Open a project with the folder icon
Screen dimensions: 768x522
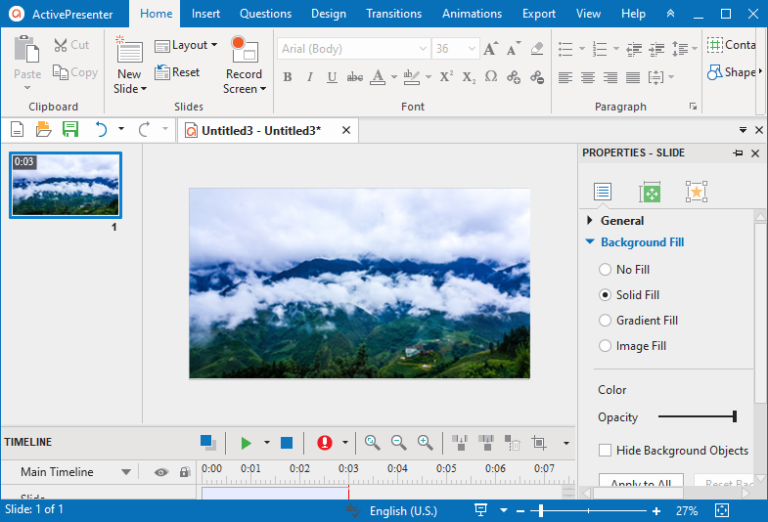[44, 129]
